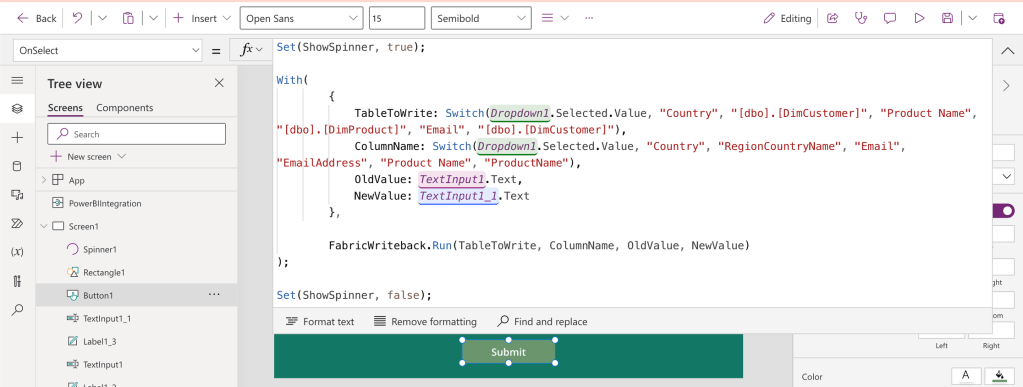
Task: Switch to the Components tab
Action: click(x=125, y=108)
